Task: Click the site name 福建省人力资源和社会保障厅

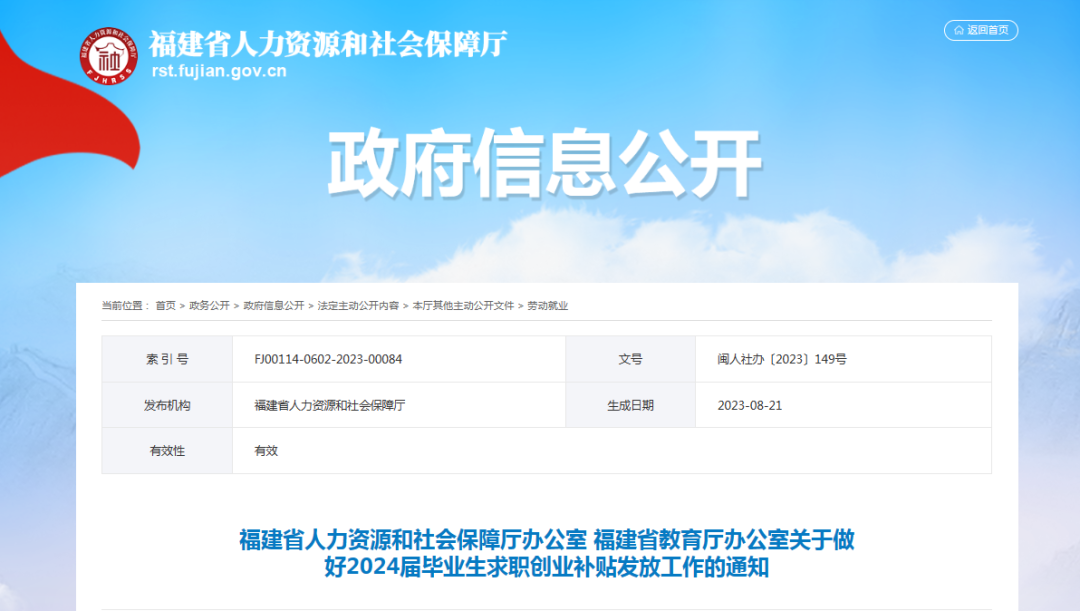Action: (328, 42)
